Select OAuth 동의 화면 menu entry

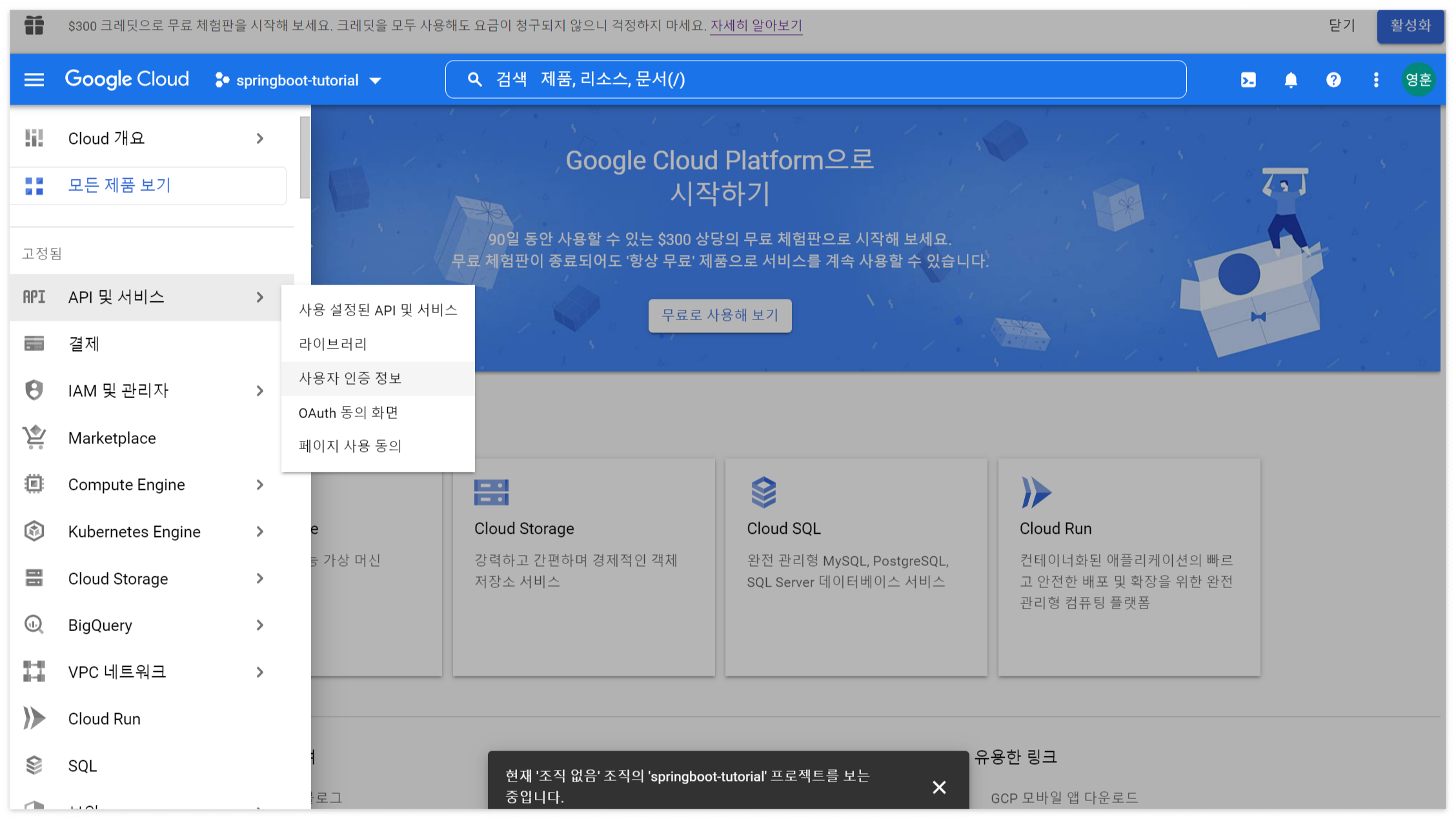click(349, 412)
